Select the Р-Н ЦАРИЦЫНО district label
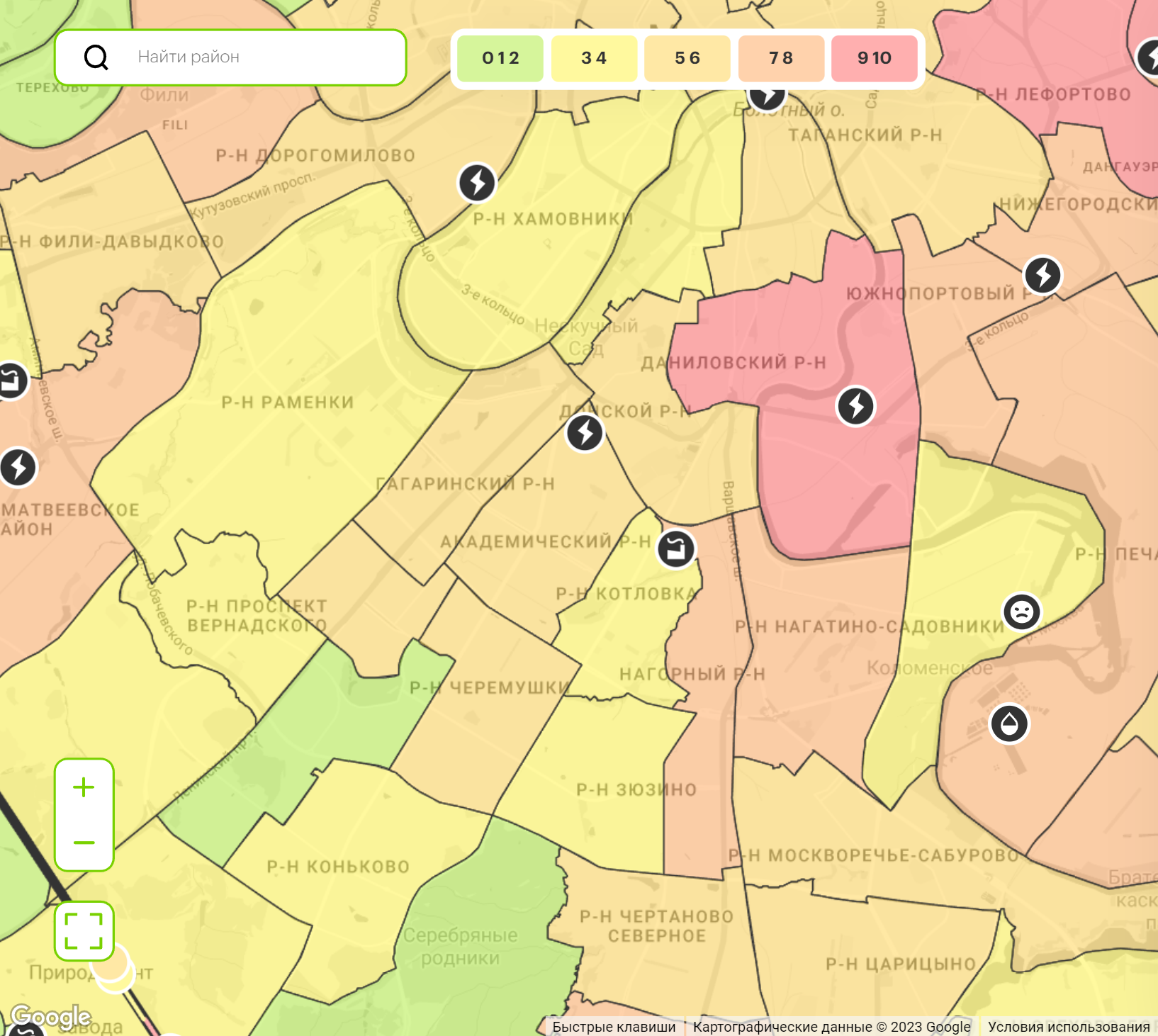Image resolution: width=1158 pixels, height=1036 pixels. coord(901,964)
